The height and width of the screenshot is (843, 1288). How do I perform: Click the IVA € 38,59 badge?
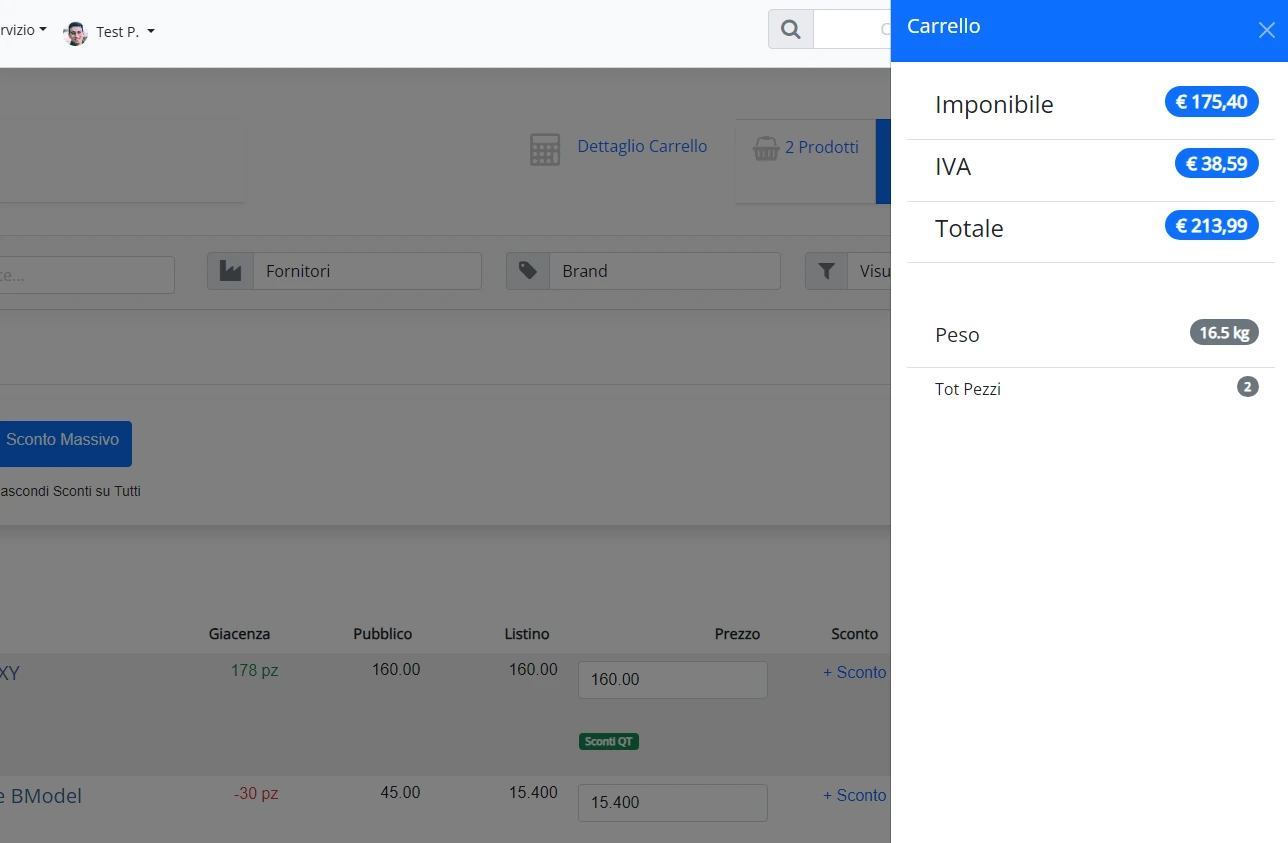pos(1217,163)
